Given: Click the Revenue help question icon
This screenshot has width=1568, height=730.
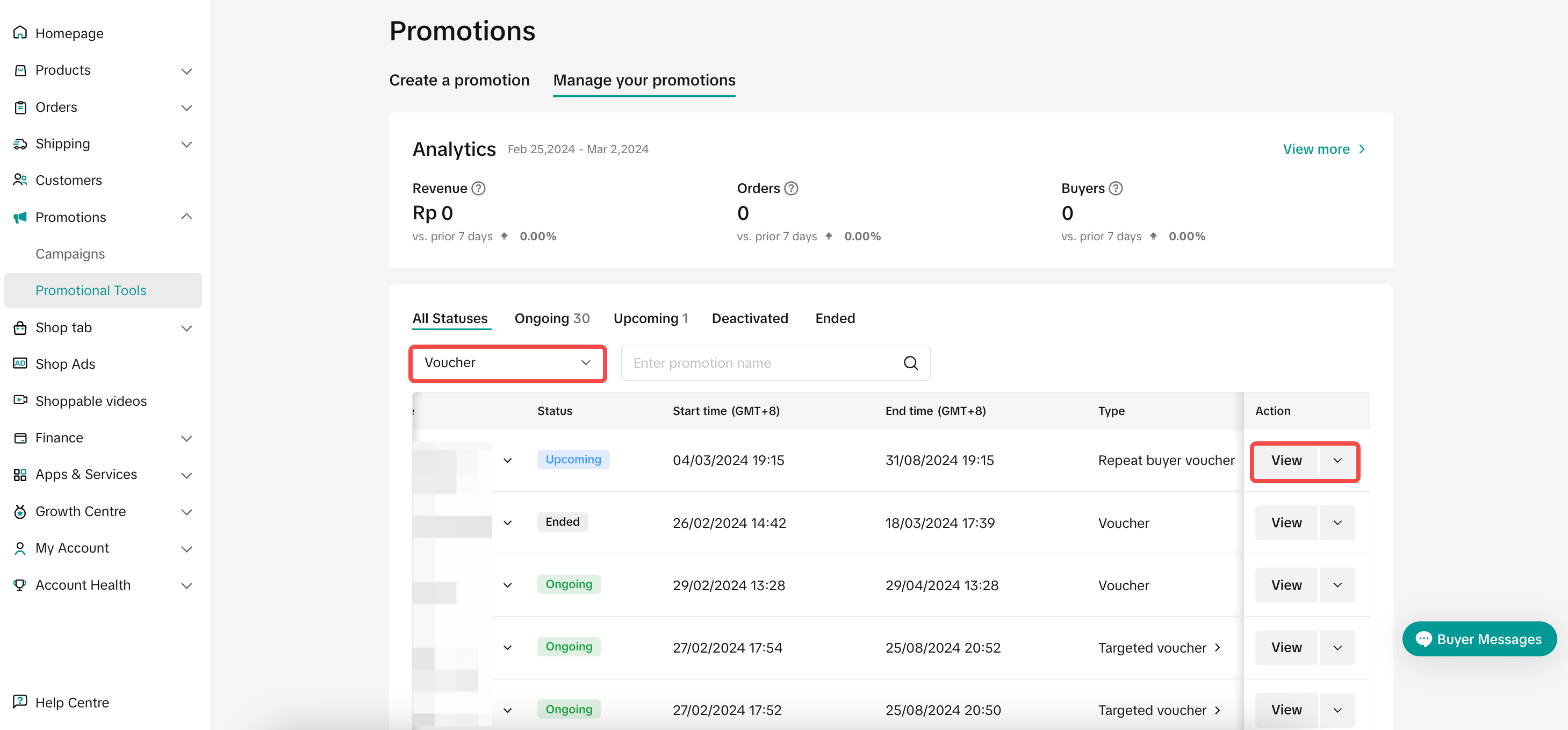Looking at the screenshot, I should click(478, 188).
